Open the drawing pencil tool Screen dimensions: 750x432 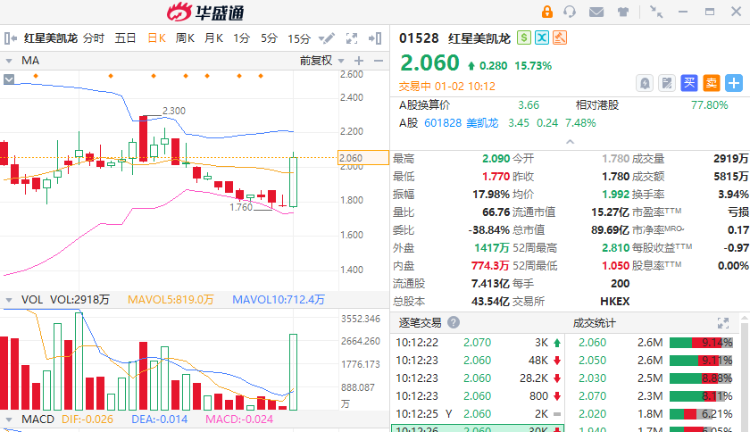point(326,38)
